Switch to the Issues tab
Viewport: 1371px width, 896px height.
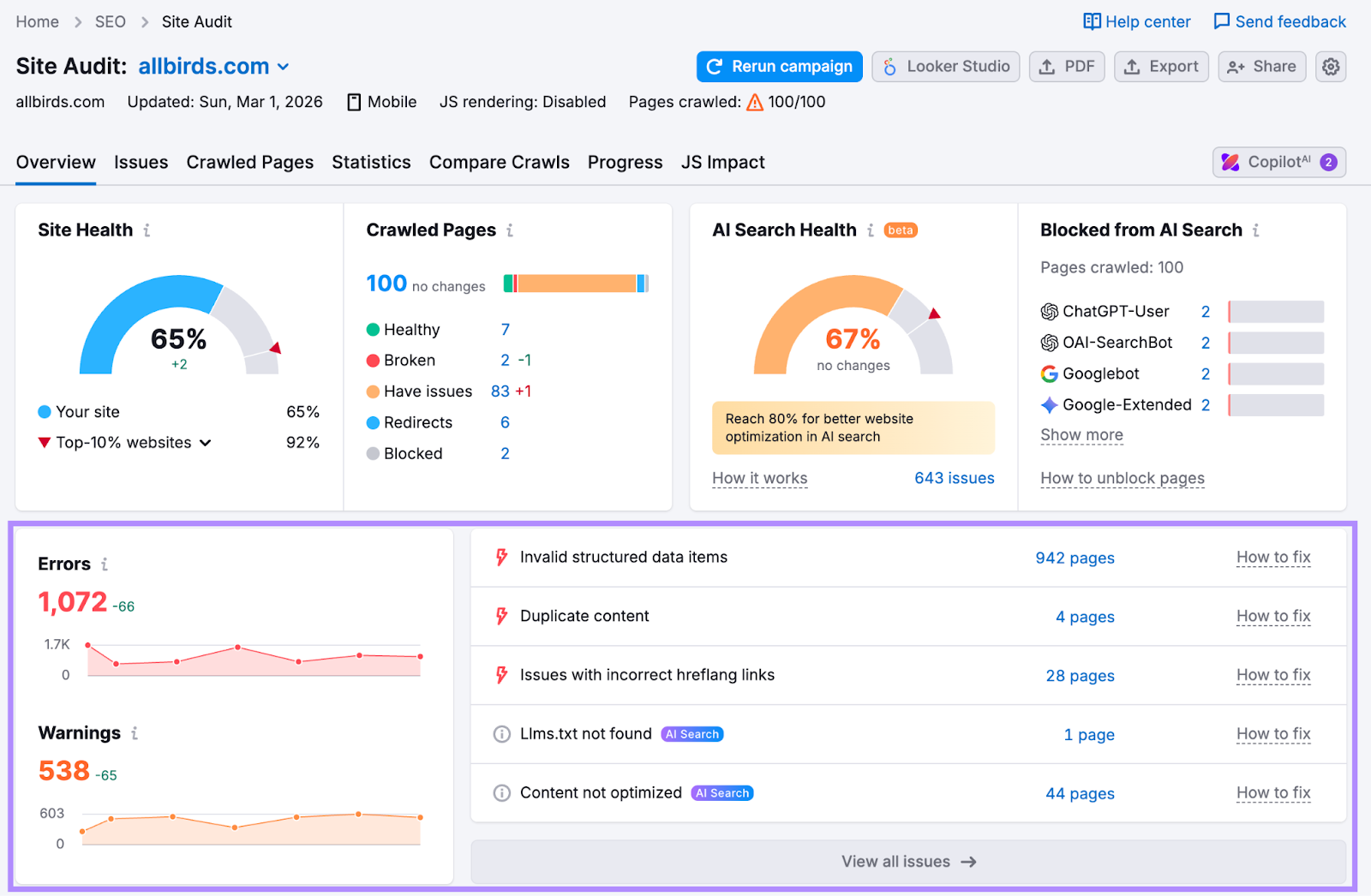click(141, 162)
